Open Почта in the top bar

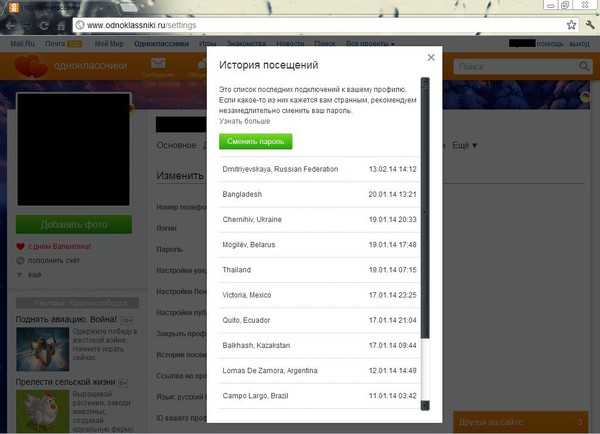(55, 44)
